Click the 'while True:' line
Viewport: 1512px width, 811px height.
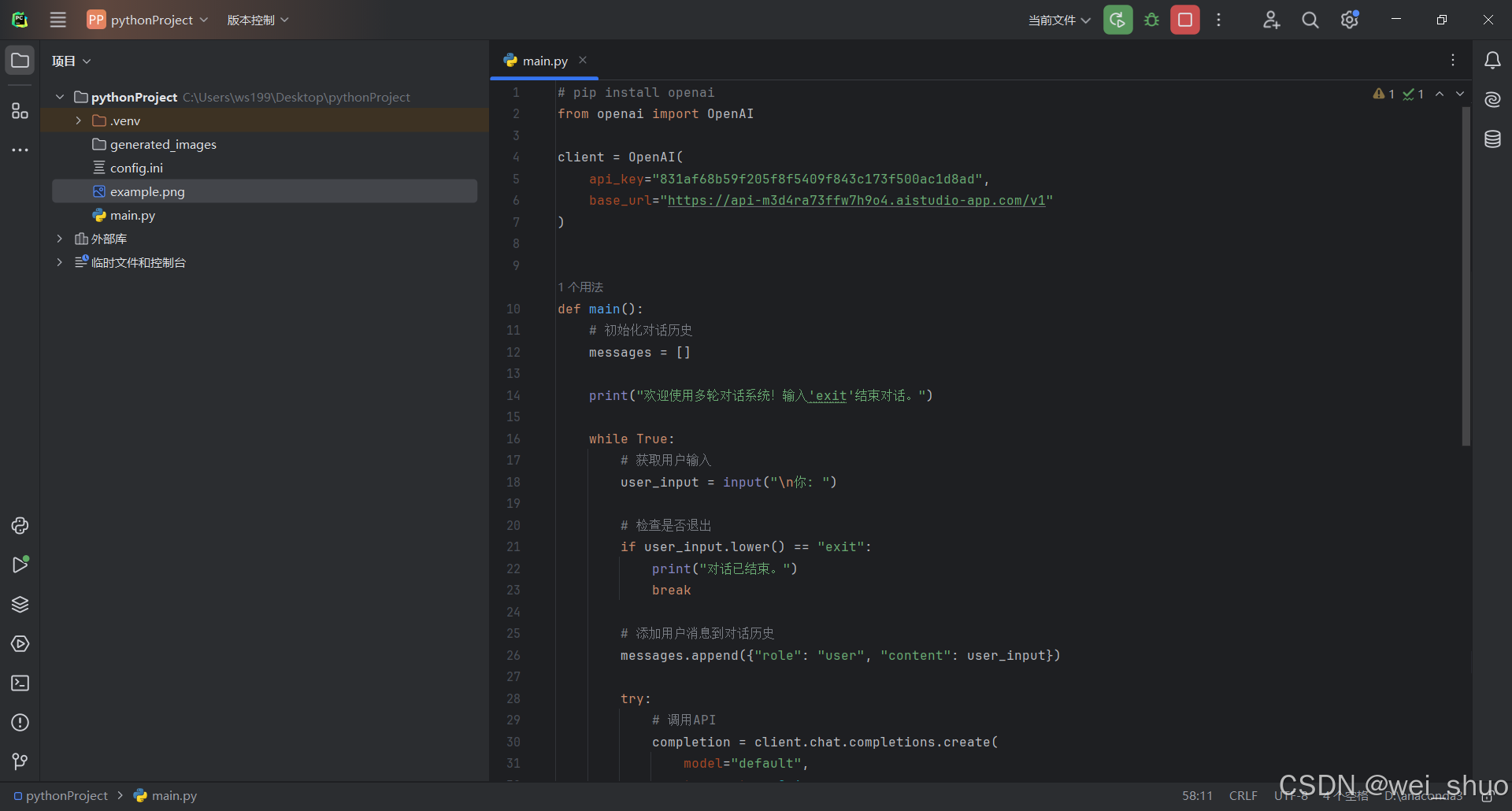coord(632,439)
